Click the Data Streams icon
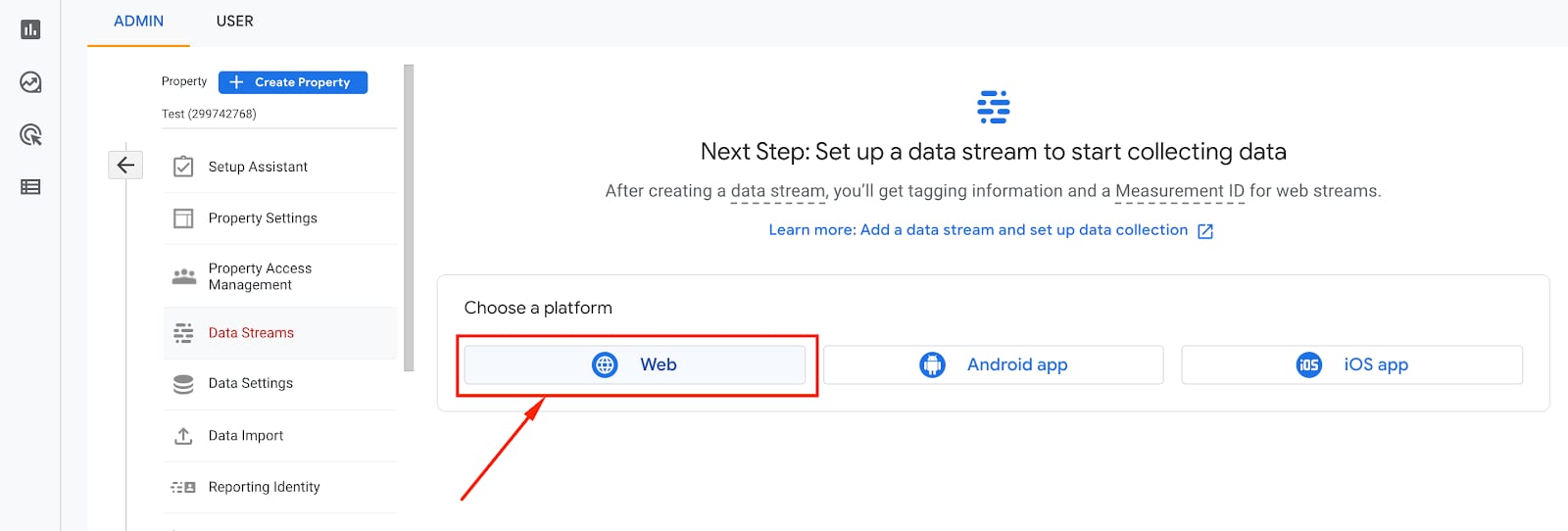 [x=183, y=333]
